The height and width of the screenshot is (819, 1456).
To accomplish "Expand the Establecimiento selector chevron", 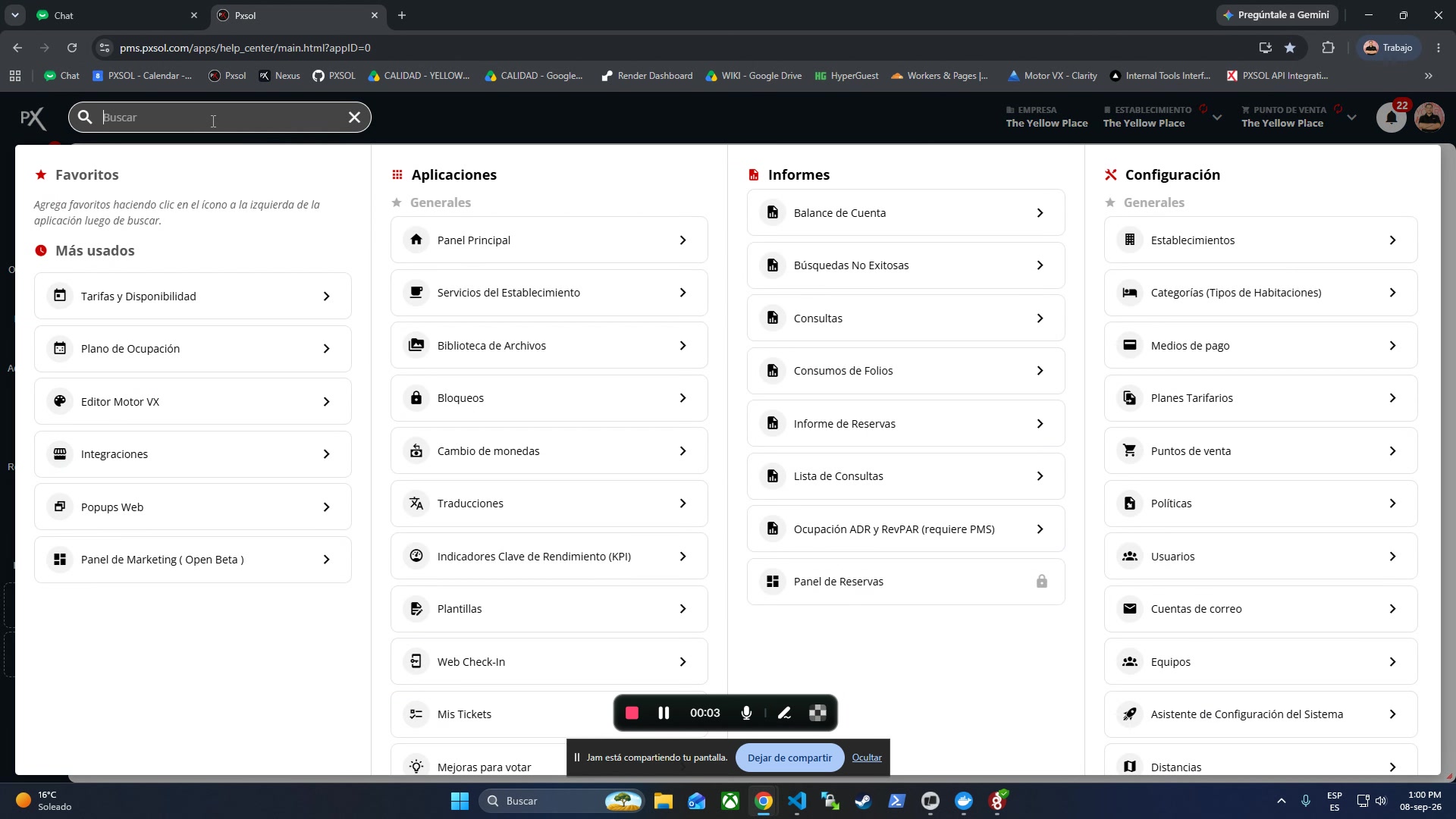I will 1217,118.
